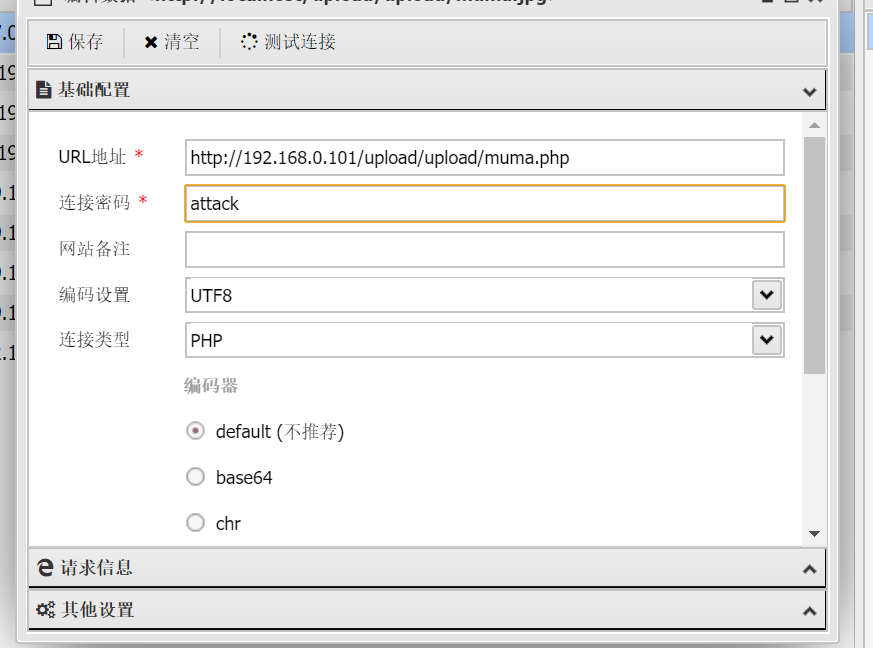The width and height of the screenshot is (873, 648).
Task: Click the empty 网站备注 text field
Action: point(484,249)
